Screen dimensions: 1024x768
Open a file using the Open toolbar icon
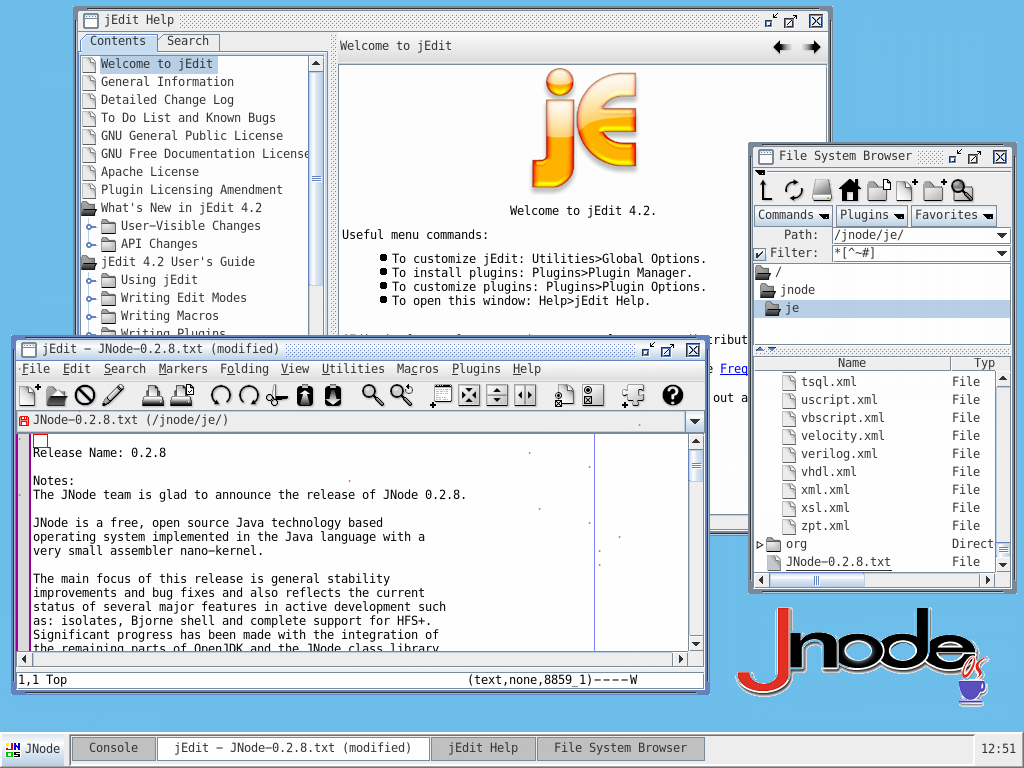(56, 395)
